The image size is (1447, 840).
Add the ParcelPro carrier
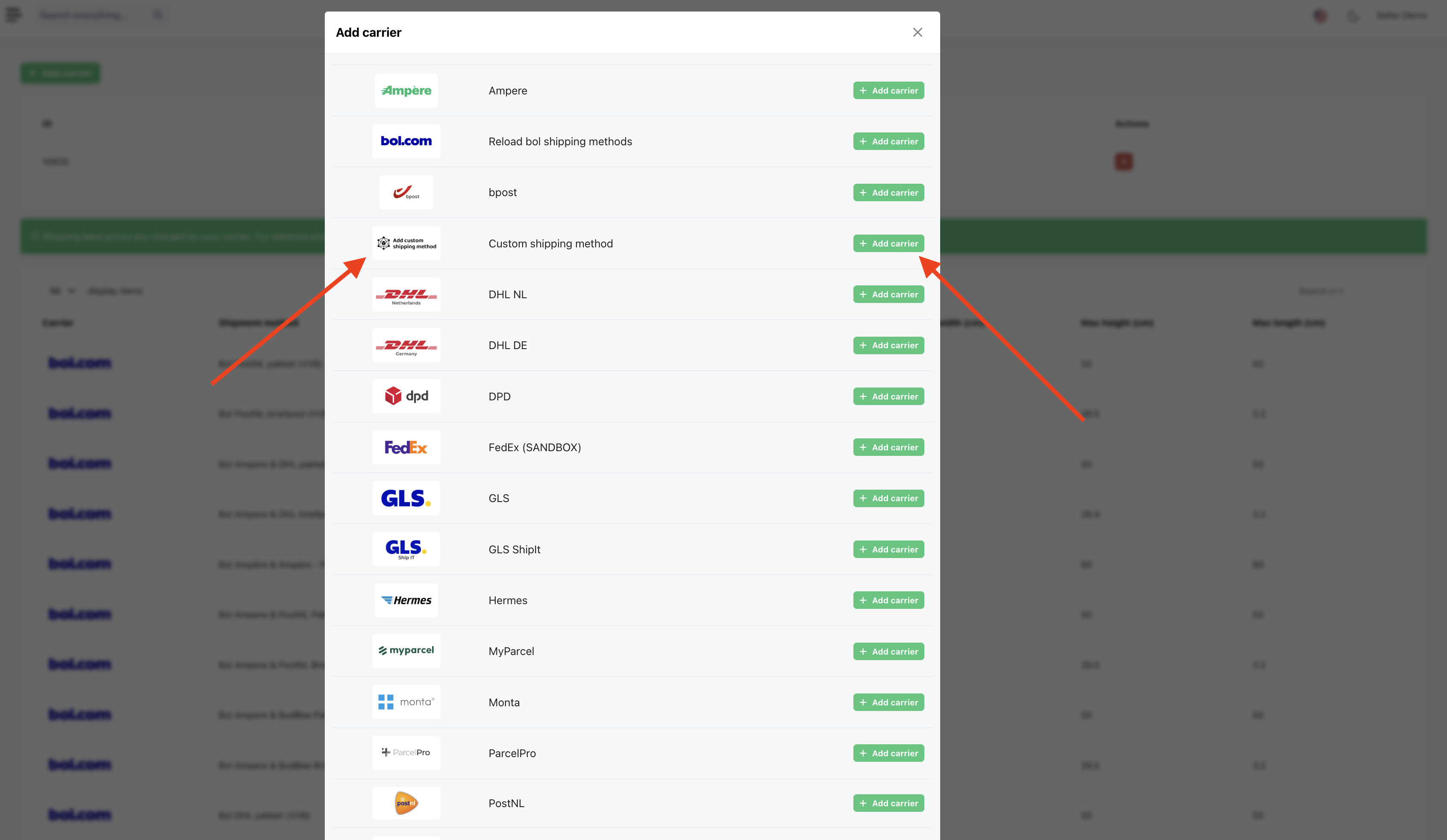click(x=888, y=753)
